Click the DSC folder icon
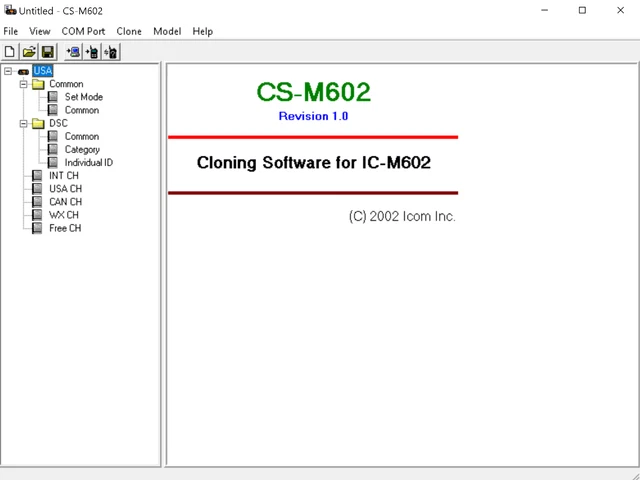Viewport: 640px width, 480px height. point(38,123)
